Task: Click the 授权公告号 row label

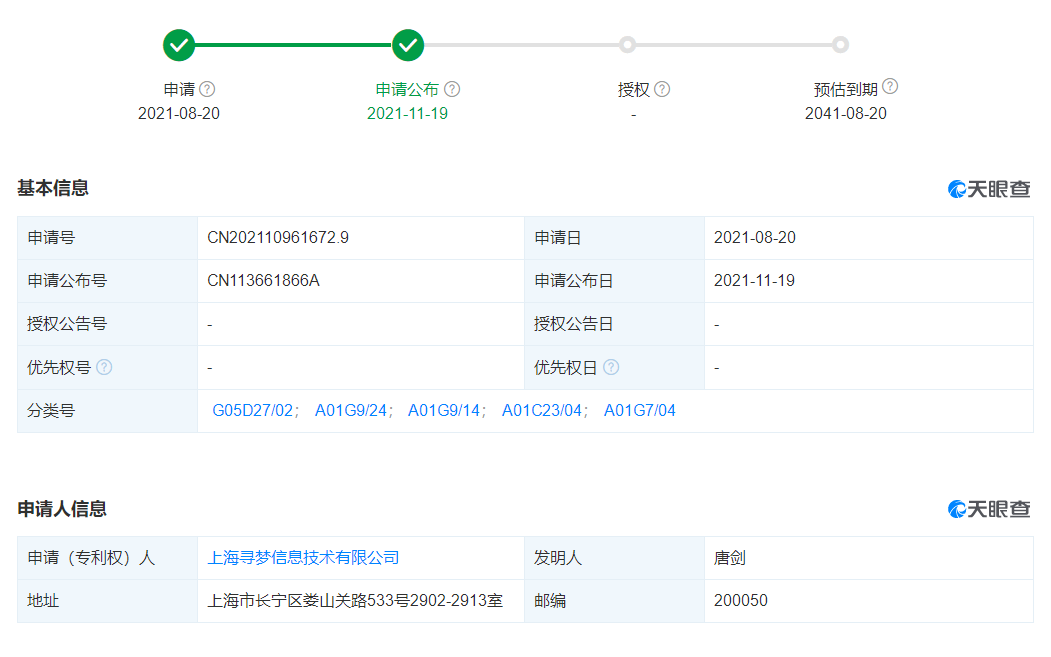Action: pos(67,324)
